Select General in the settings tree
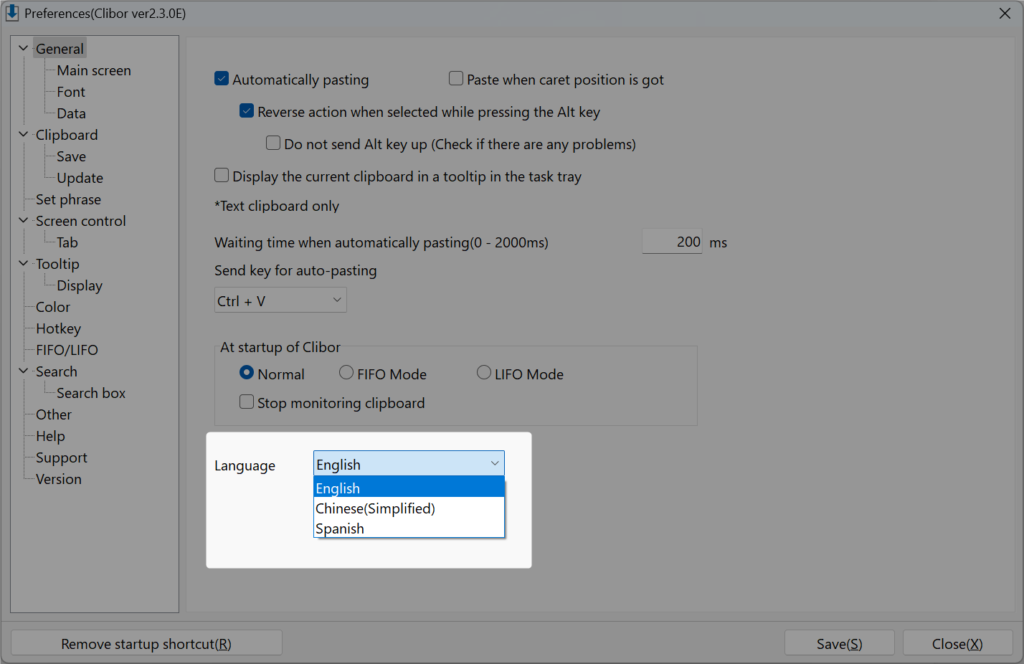The height and width of the screenshot is (664, 1024). 59,48
